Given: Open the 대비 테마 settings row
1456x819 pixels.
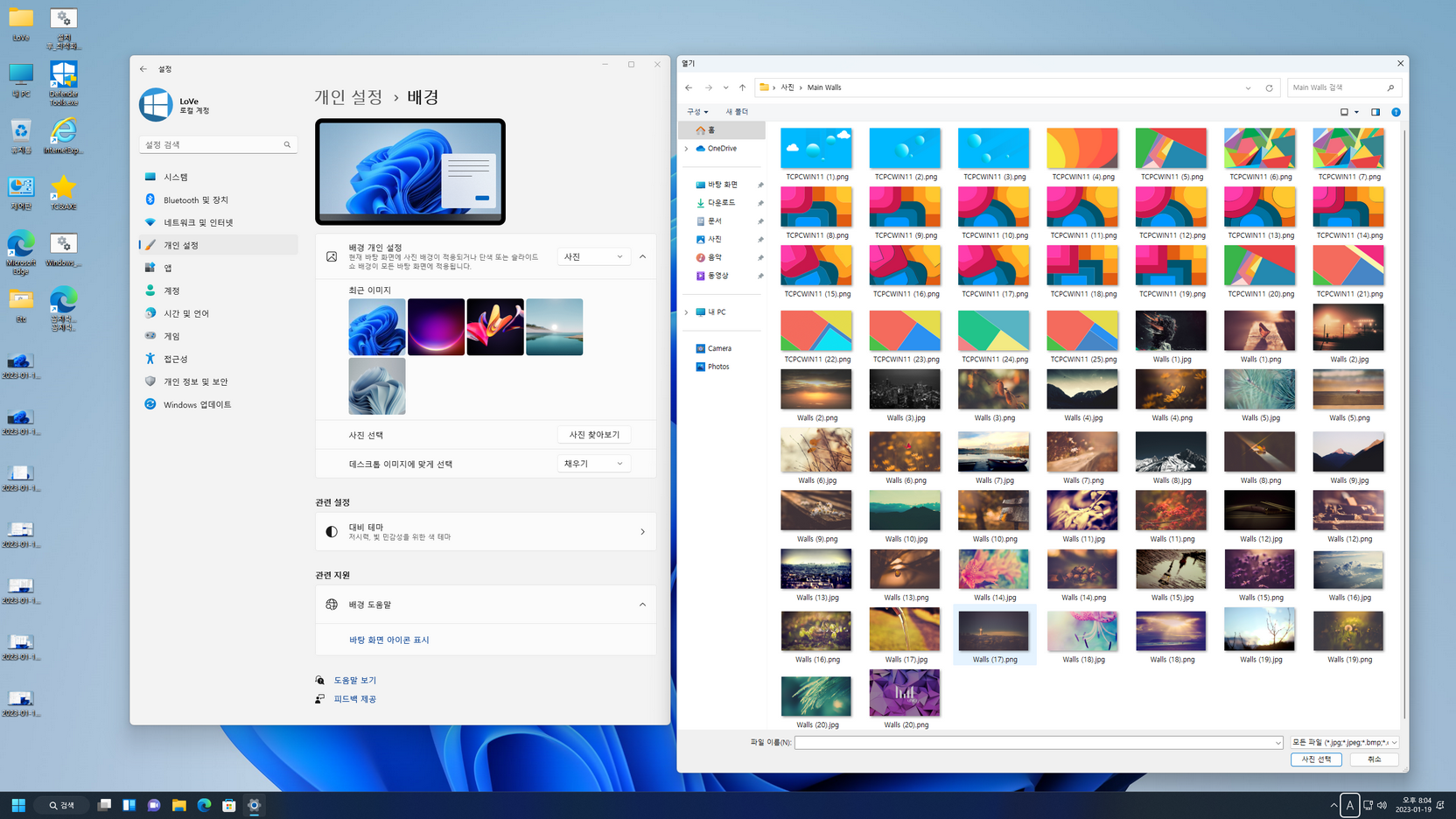Looking at the screenshot, I should point(486,531).
